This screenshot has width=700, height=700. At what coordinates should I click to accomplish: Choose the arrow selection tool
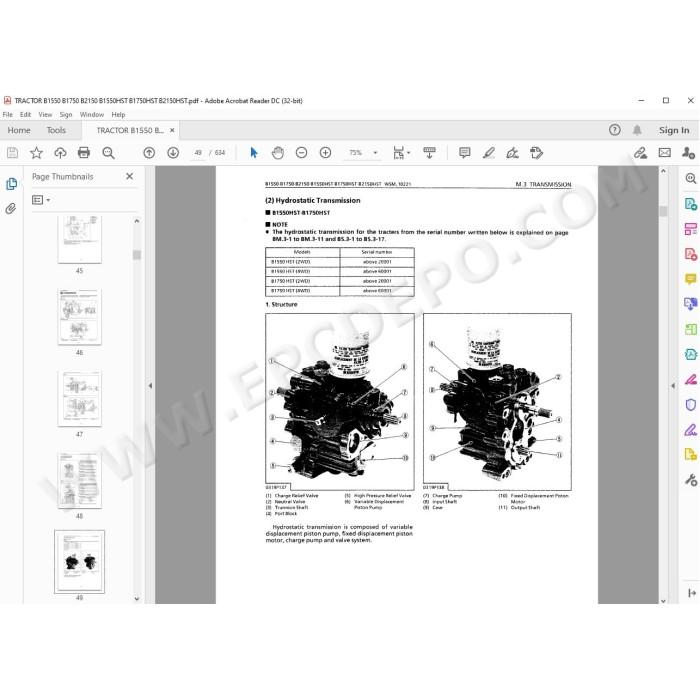(x=254, y=153)
